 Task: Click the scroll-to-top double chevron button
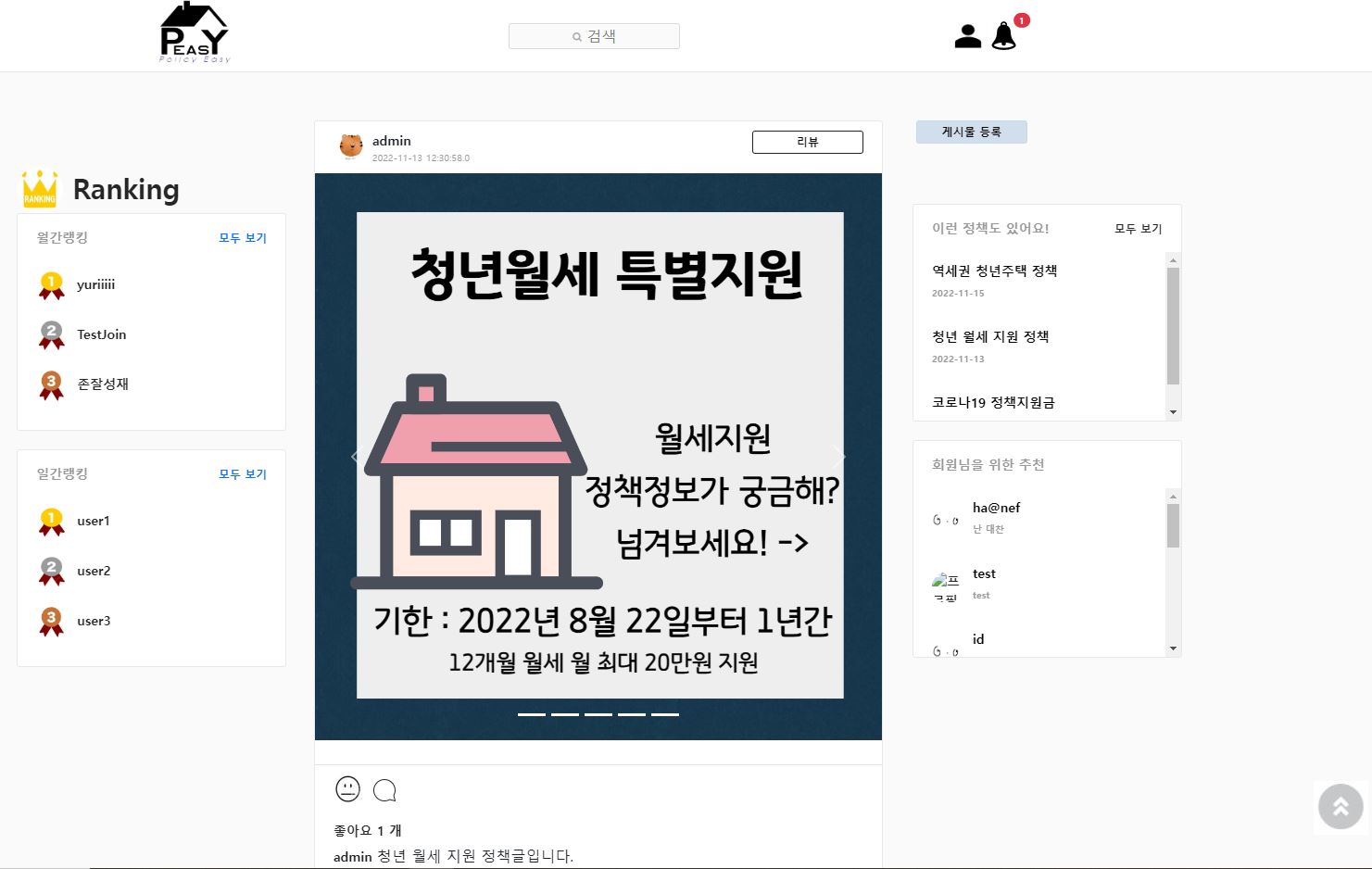coord(1341,806)
